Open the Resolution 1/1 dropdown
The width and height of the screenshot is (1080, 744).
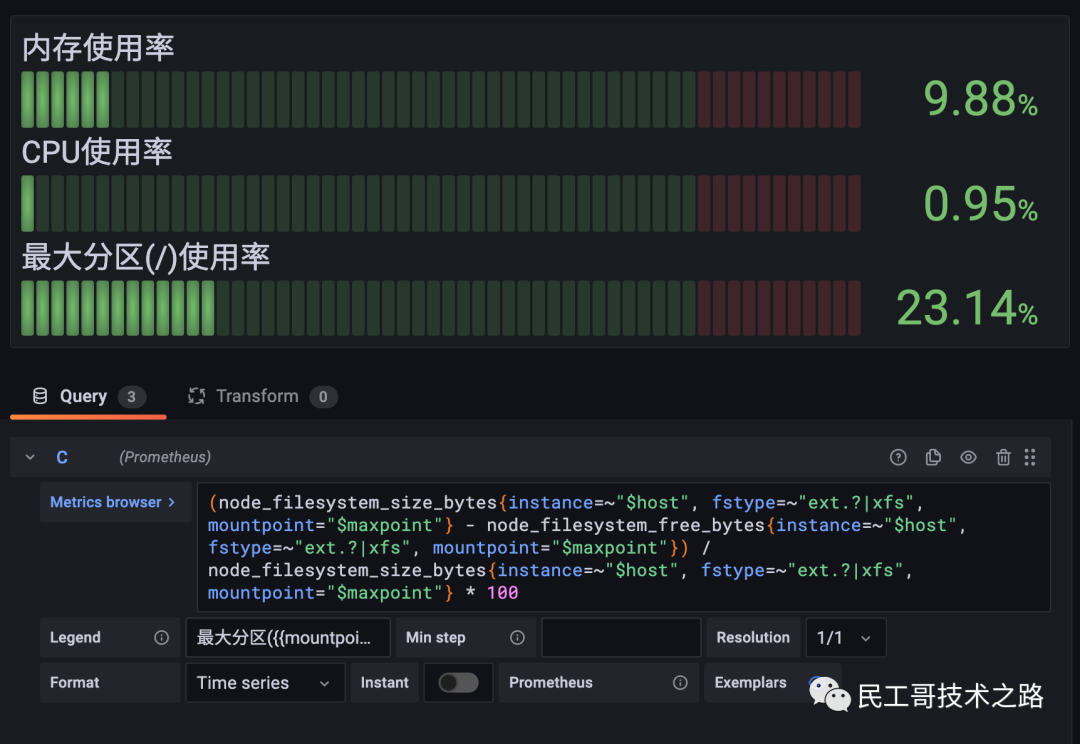(845, 638)
